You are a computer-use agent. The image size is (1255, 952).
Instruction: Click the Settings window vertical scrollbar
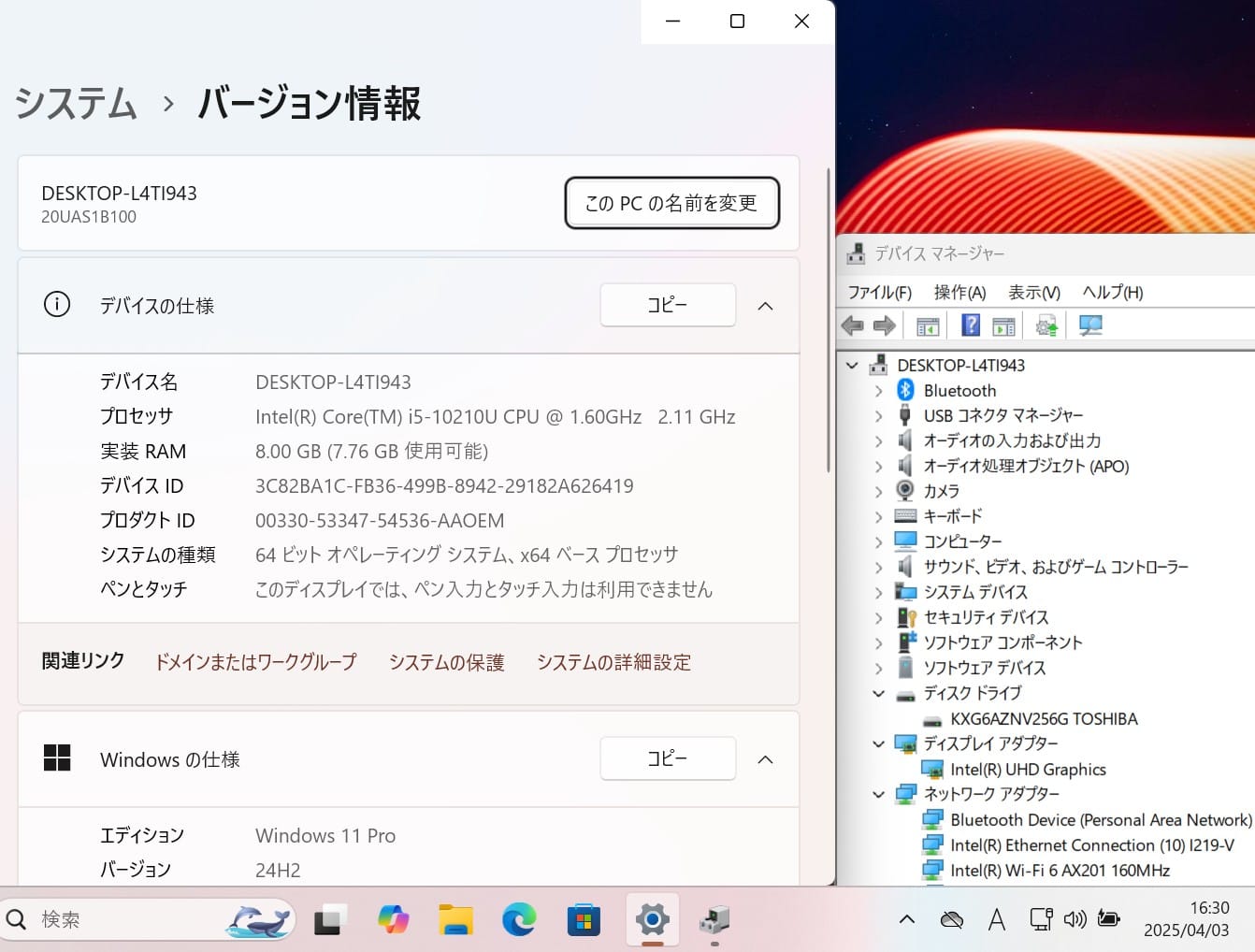(x=828, y=320)
